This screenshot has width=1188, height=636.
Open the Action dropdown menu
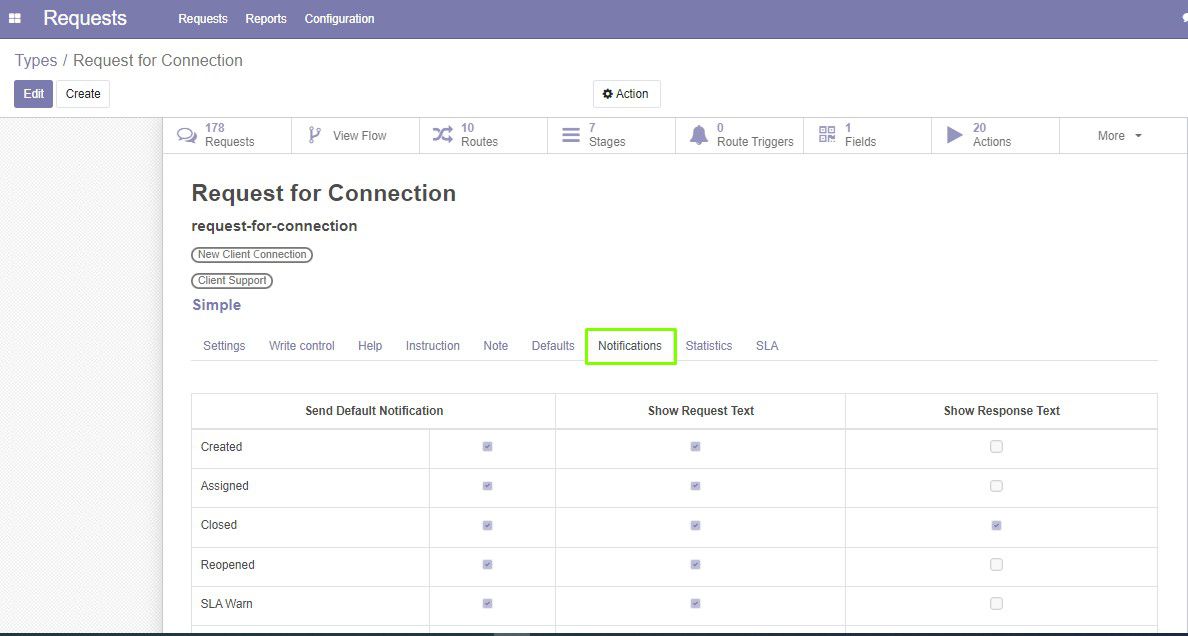pos(627,94)
